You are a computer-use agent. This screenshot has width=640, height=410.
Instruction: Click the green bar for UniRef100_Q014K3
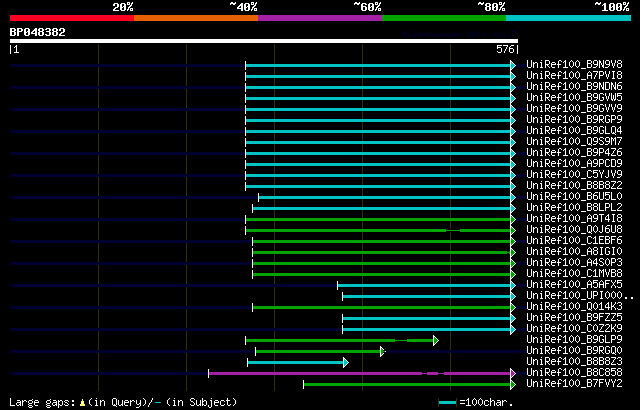coord(382,307)
